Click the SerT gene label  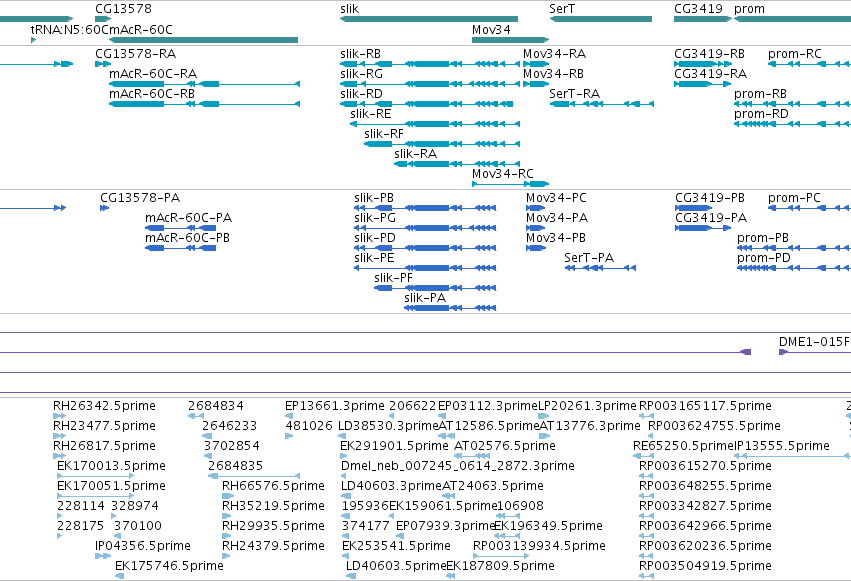click(562, 9)
